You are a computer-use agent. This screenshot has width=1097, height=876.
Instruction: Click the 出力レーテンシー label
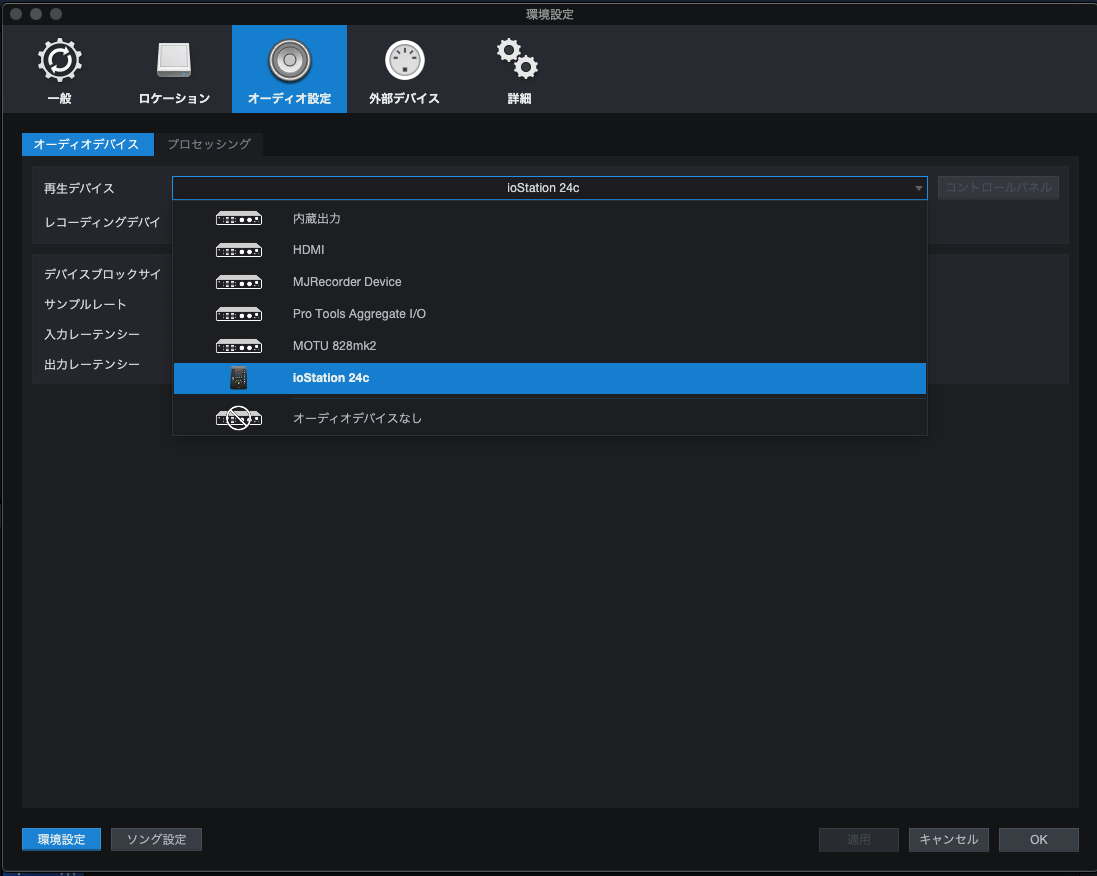coord(92,365)
